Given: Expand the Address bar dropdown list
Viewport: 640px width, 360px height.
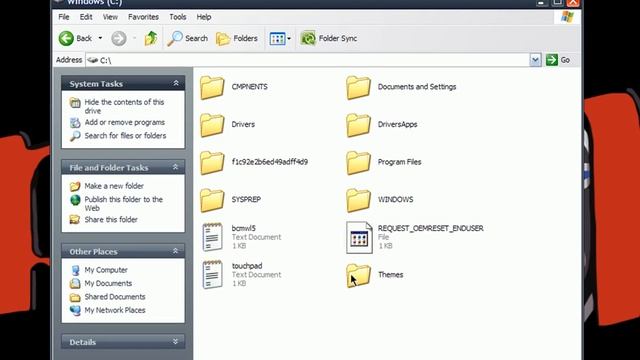Looking at the screenshot, I should point(535,60).
